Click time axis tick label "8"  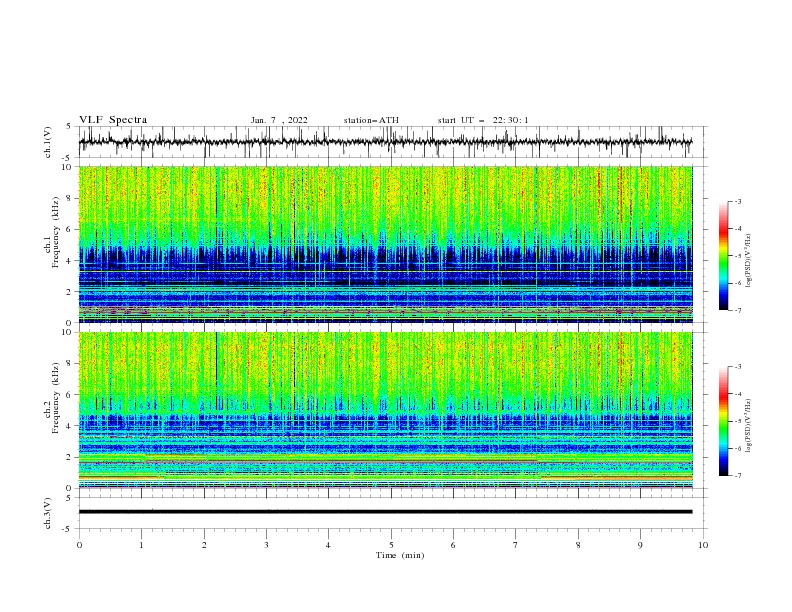[578, 545]
